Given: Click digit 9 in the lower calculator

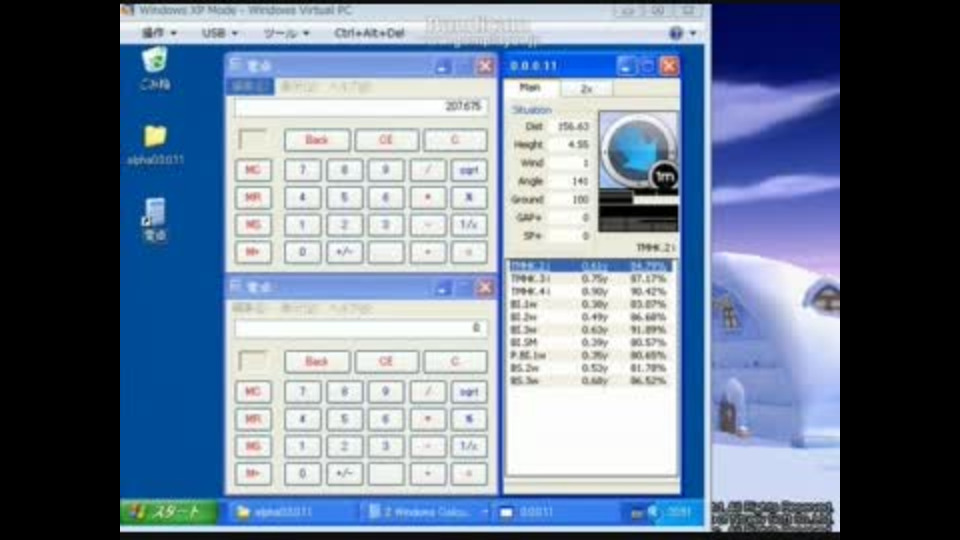Looking at the screenshot, I should [x=386, y=391].
